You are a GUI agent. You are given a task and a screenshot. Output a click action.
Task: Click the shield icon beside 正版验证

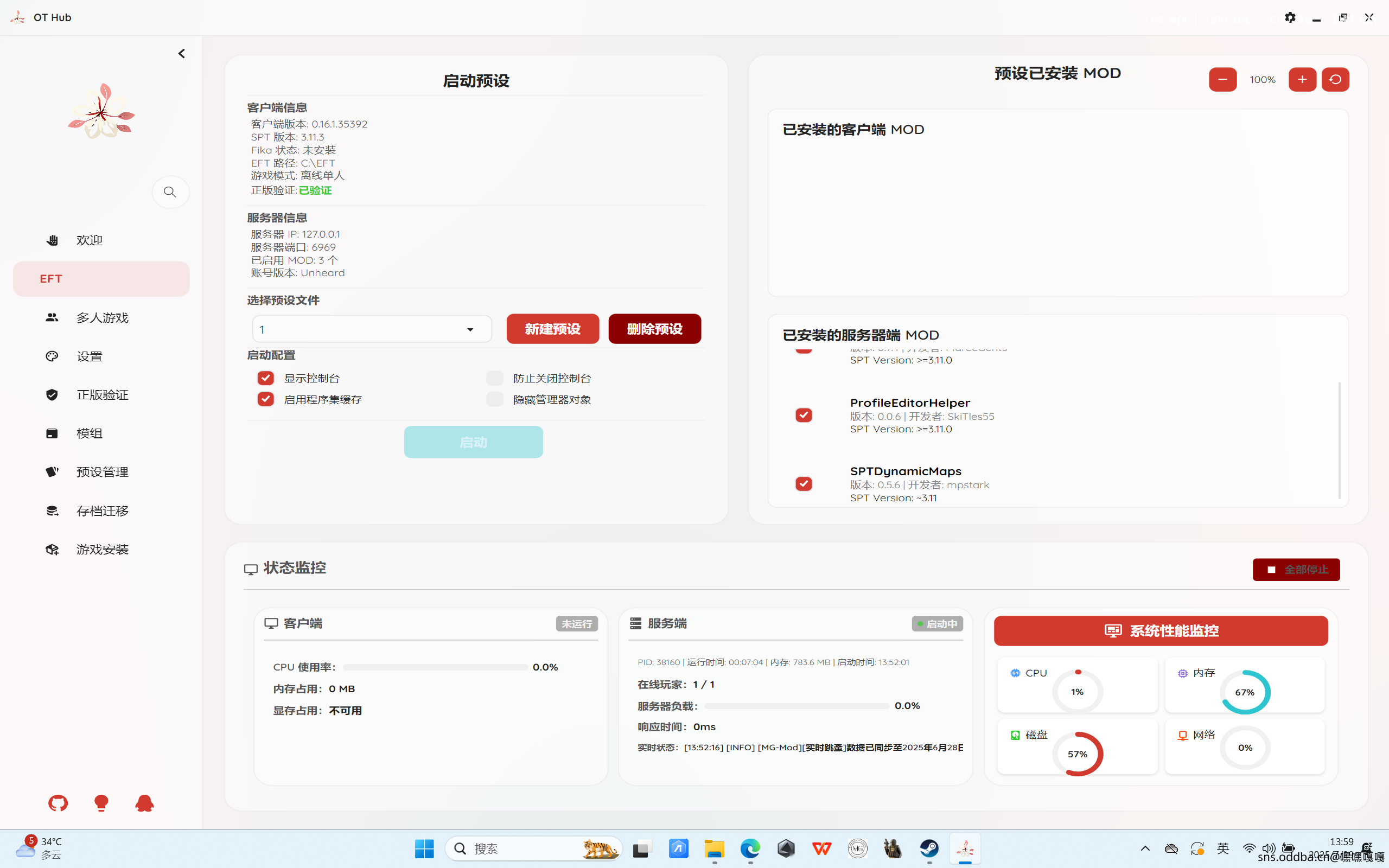[52, 394]
